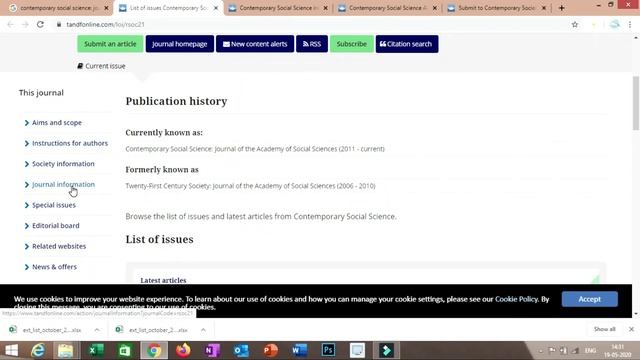This screenshot has width=640, height=360.
Task: Close the first 'contemporary social science' tab
Action: [106, 8]
